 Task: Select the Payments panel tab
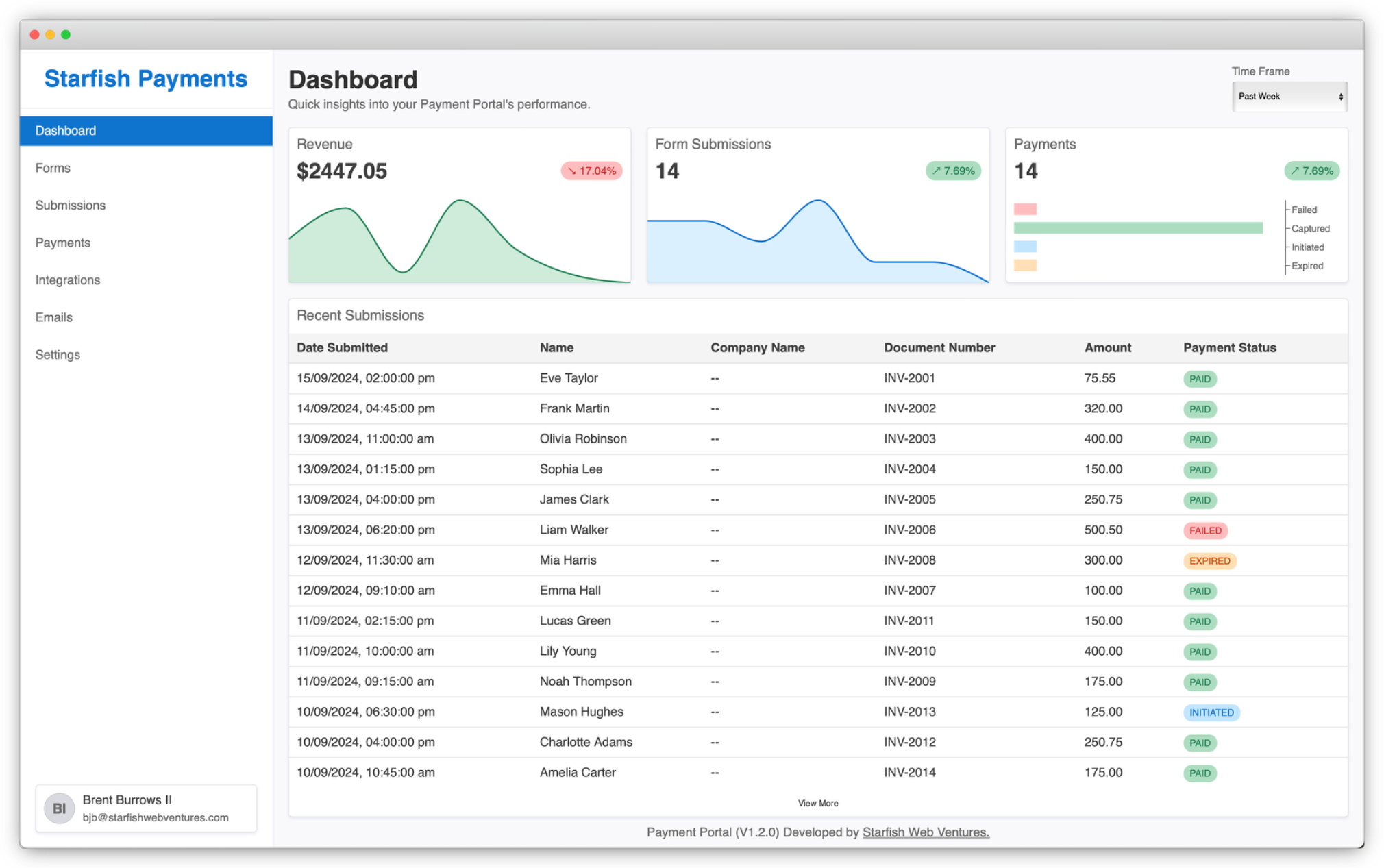tap(63, 243)
